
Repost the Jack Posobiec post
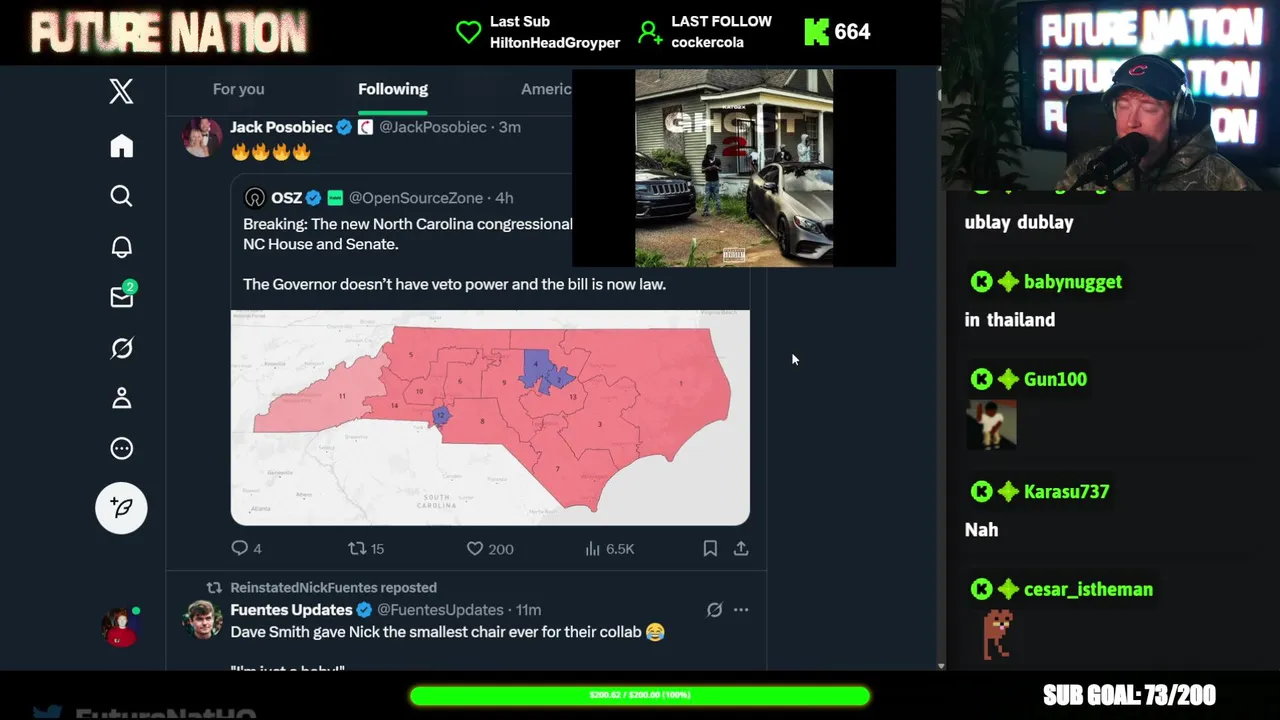pyautogui.click(x=366, y=548)
